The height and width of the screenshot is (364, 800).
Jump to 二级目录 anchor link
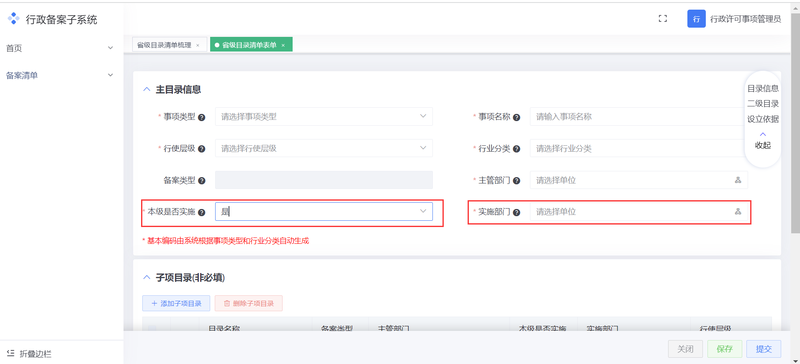click(763, 104)
